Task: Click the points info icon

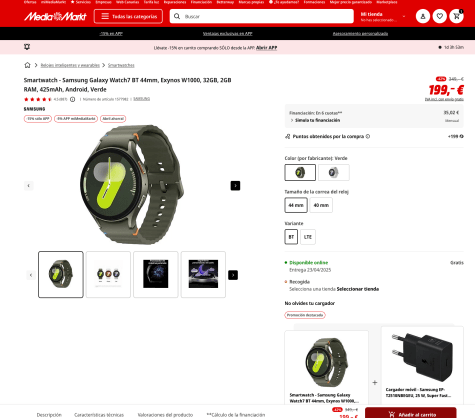Action: point(368,136)
